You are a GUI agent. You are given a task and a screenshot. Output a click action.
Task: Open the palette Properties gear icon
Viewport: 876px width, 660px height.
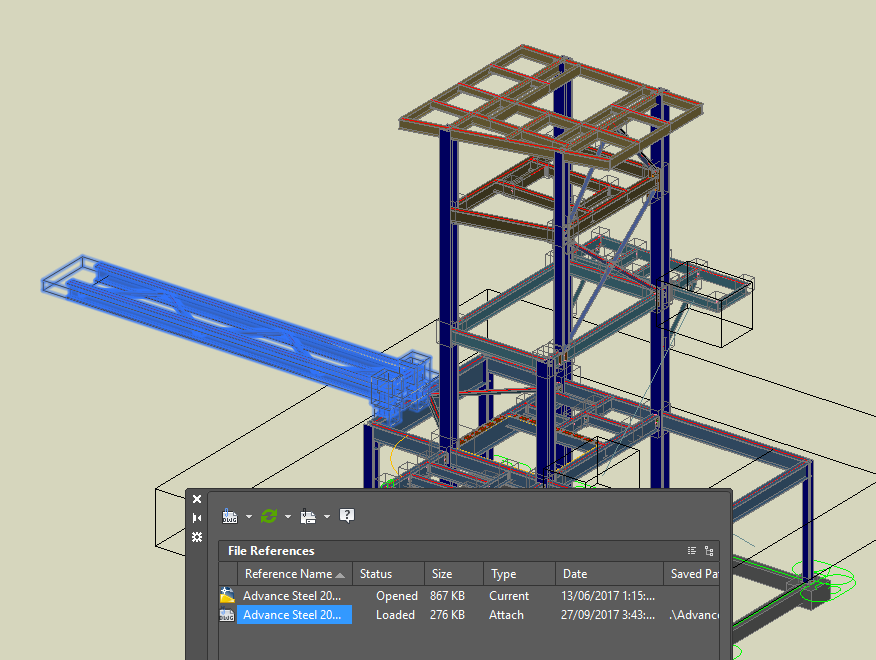point(196,538)
